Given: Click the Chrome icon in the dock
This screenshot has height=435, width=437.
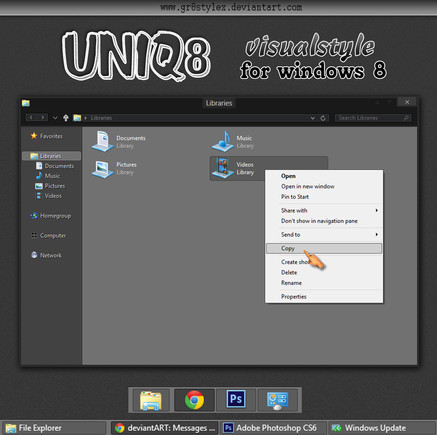Looking at the screenshot, I should click(194, 400).
